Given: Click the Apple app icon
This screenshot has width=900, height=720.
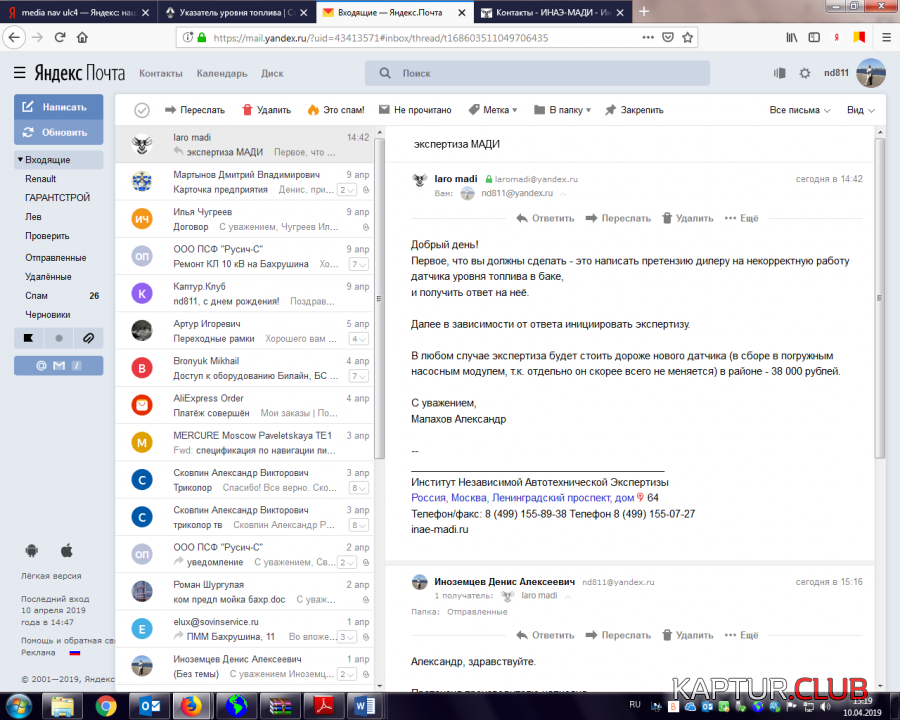Looking at the screenshot, I should point(67,551).
